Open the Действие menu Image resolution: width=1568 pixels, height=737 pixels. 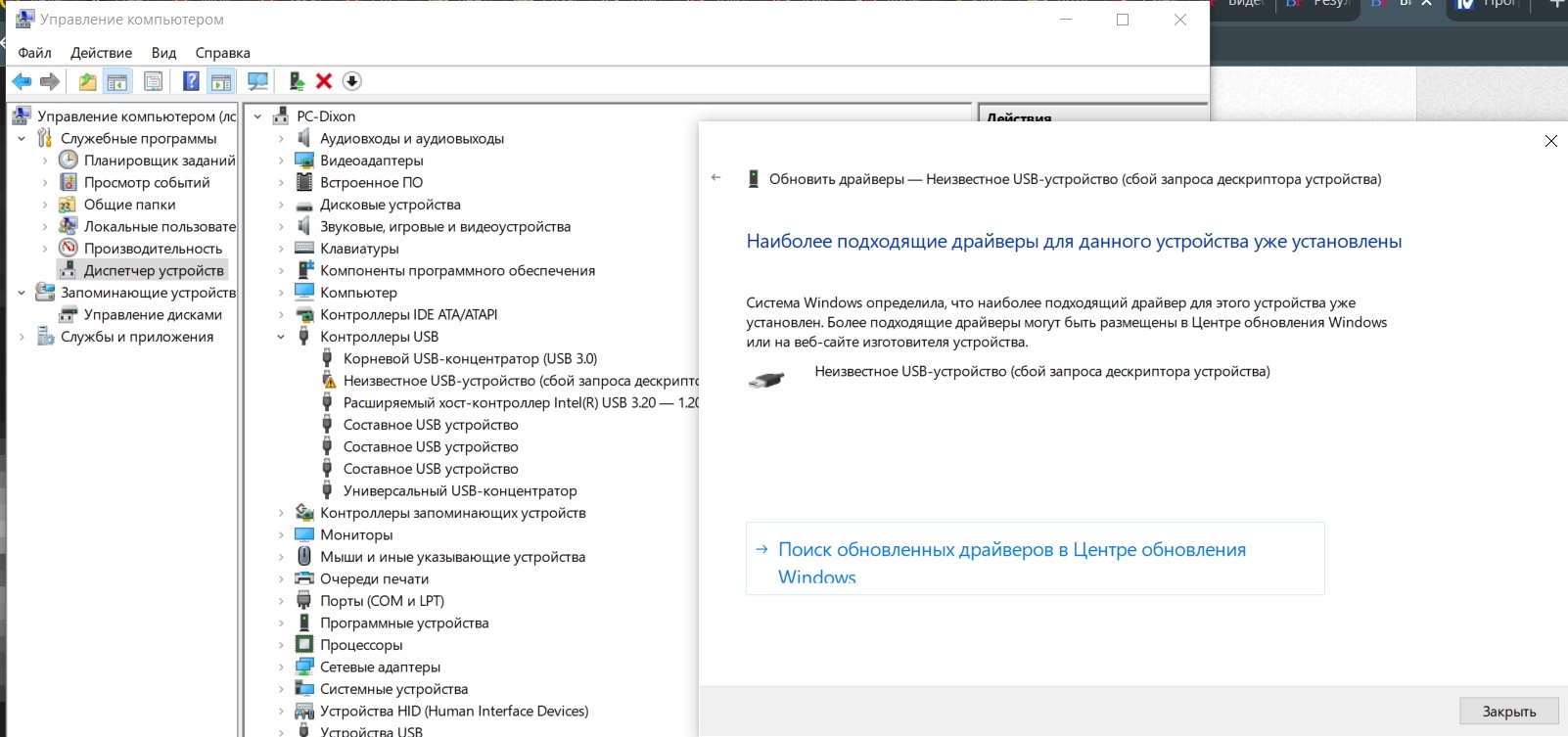pyautogui.click(x=101, y=53)
